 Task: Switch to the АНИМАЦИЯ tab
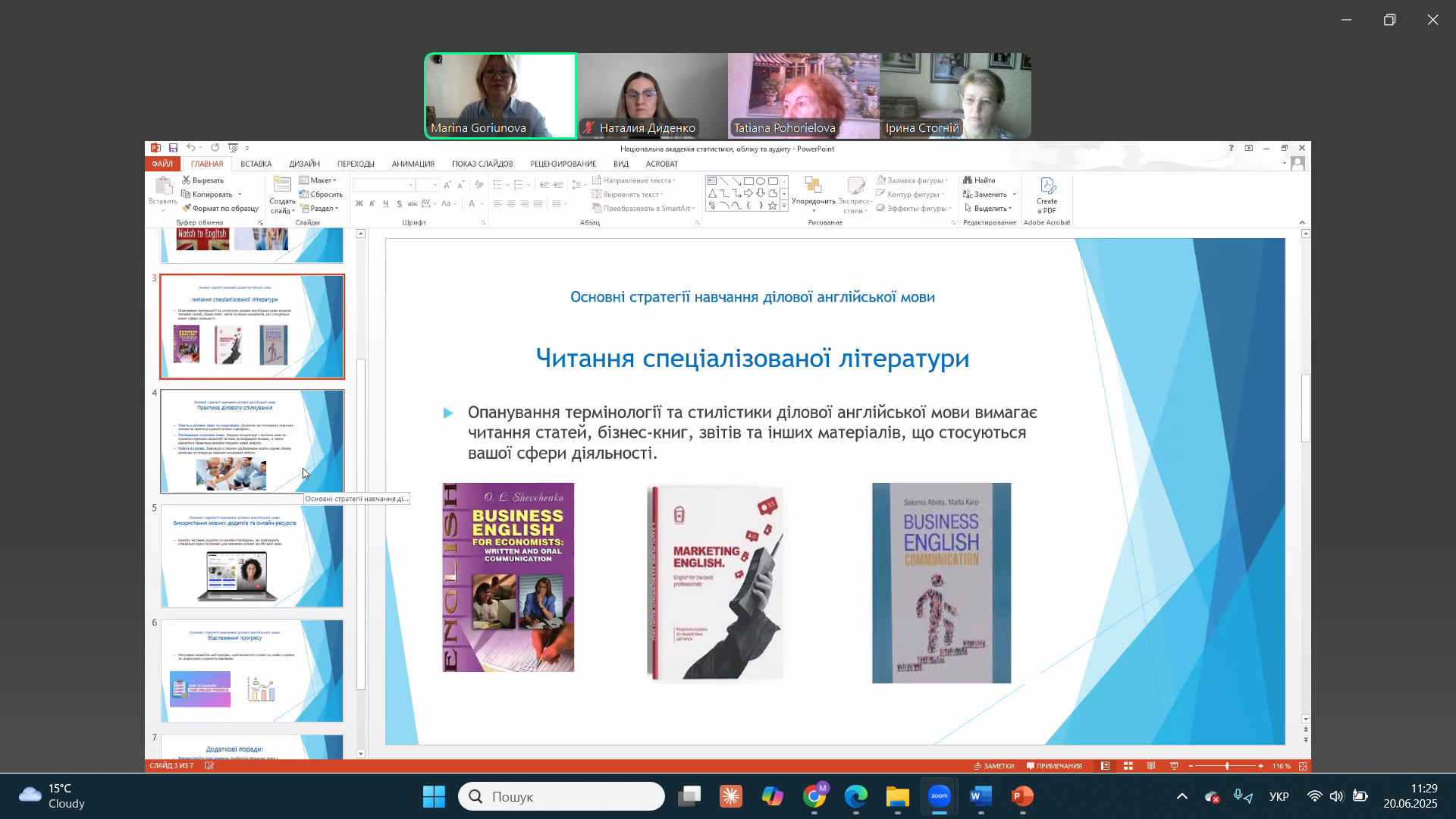tap(413, 164)
